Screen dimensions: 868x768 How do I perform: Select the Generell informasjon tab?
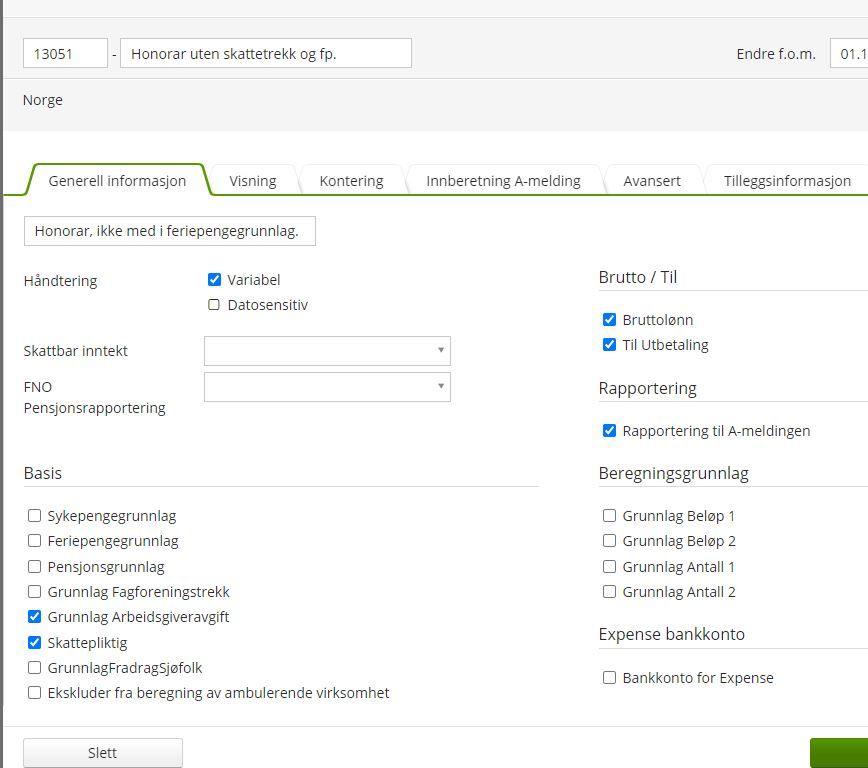point(117,181)
